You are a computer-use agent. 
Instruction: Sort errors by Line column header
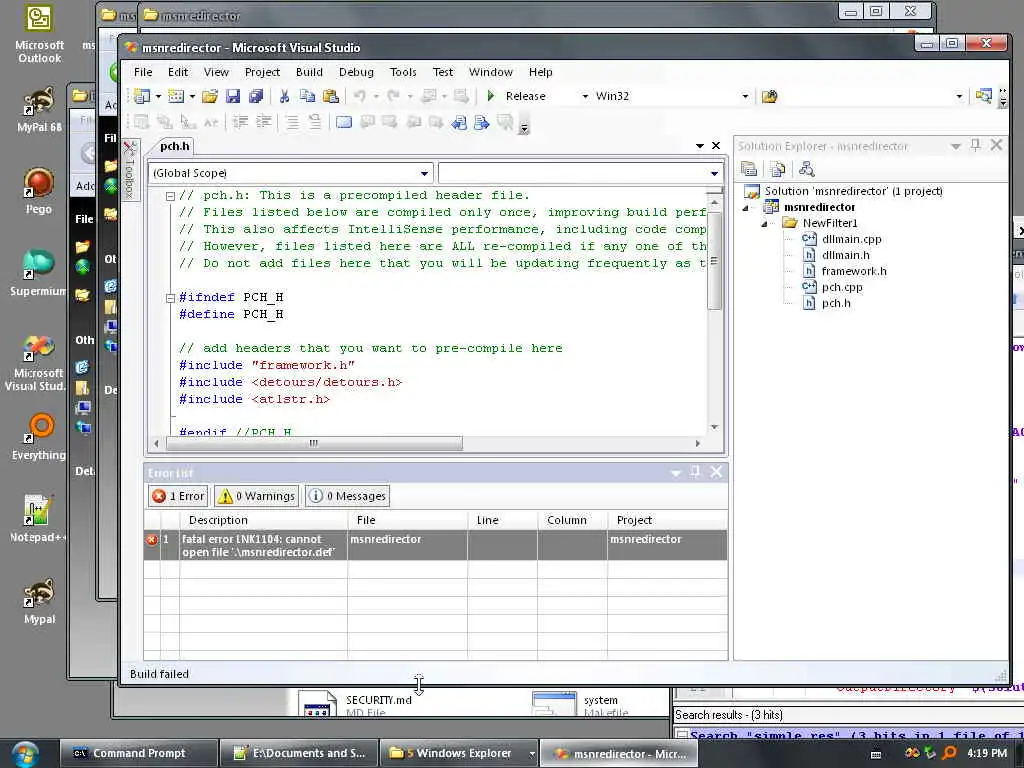click(x=503, y=520)
